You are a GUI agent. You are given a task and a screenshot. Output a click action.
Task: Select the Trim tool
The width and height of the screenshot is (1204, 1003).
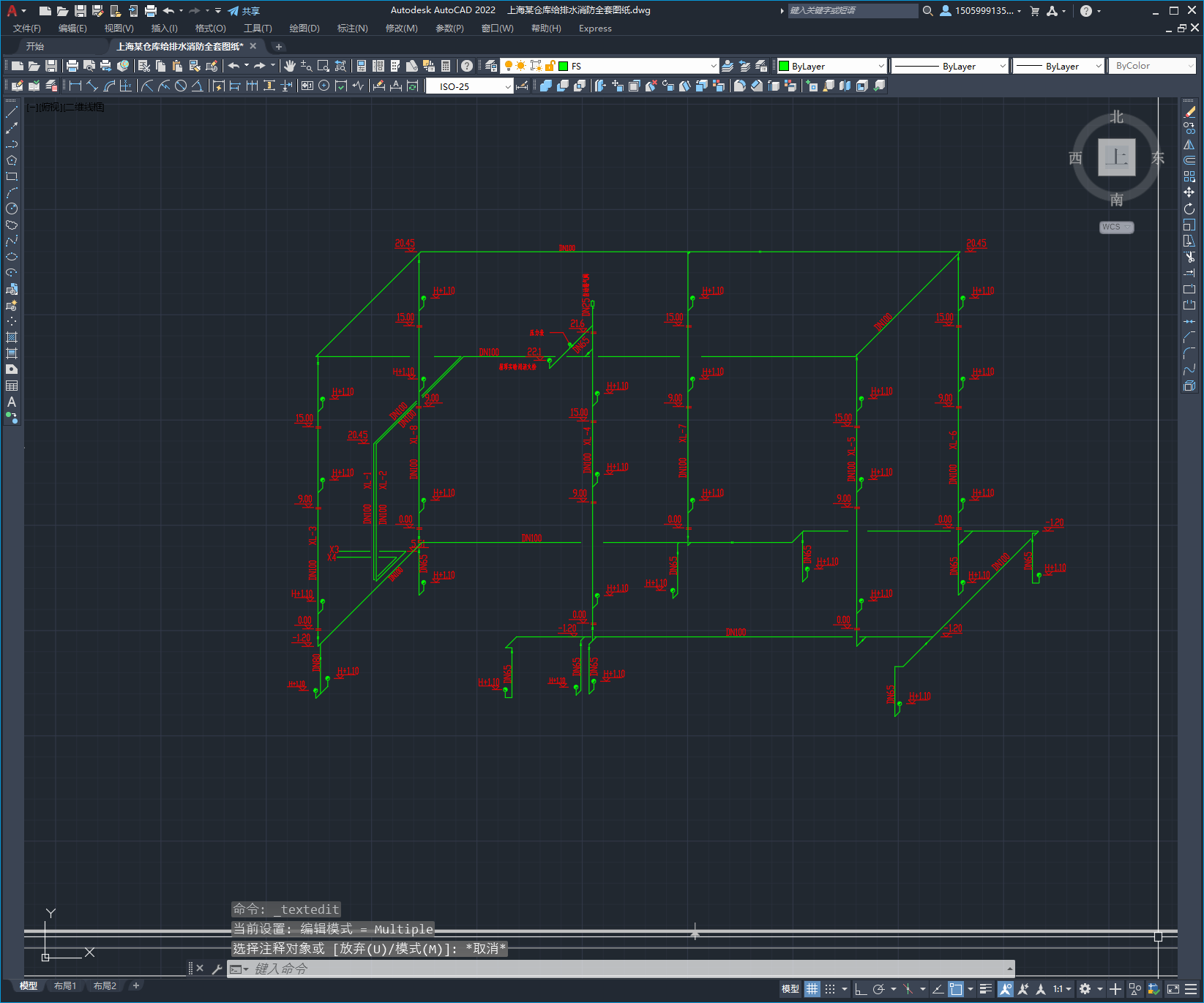[1189, 257]
